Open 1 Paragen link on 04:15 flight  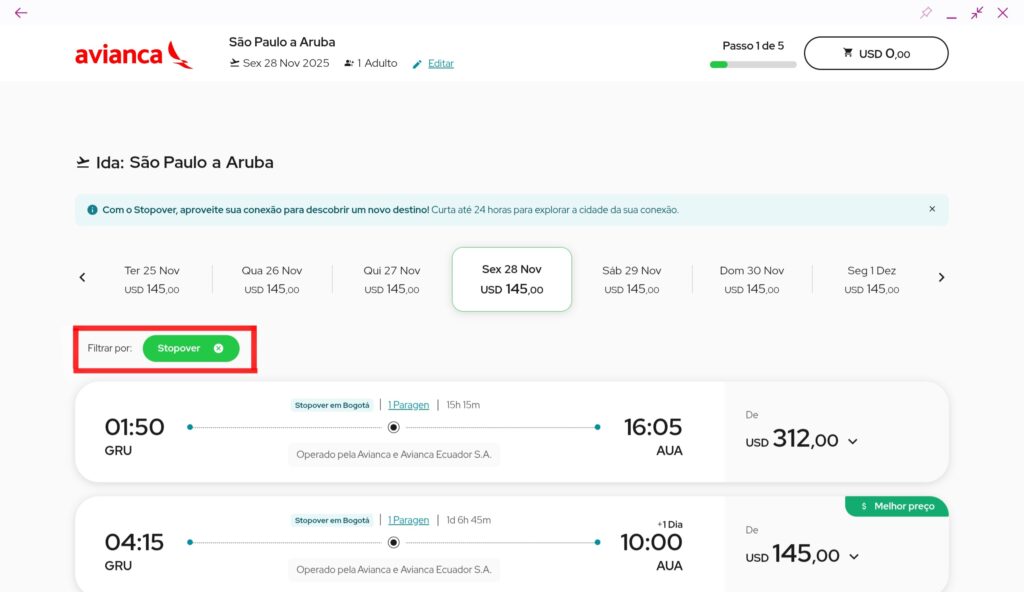tap(408, 520)
